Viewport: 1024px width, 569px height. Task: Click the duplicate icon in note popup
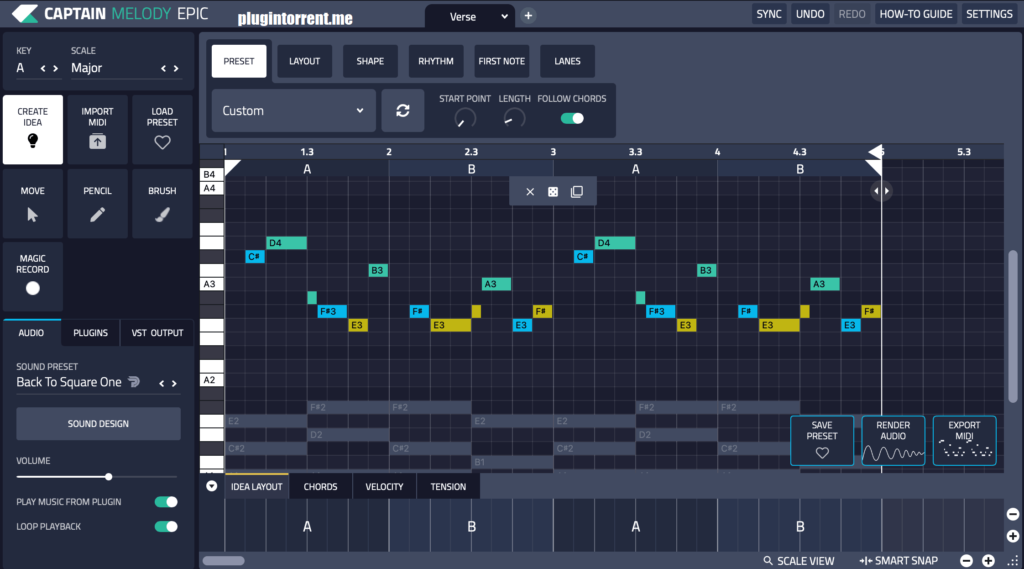click(577, 191)
